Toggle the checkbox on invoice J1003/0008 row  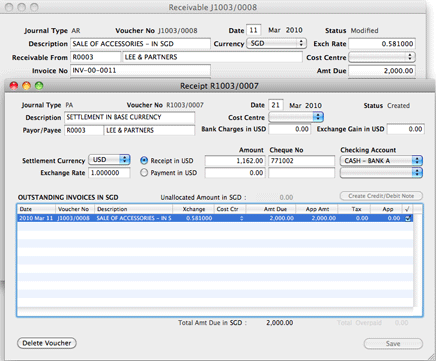(408, 218)
